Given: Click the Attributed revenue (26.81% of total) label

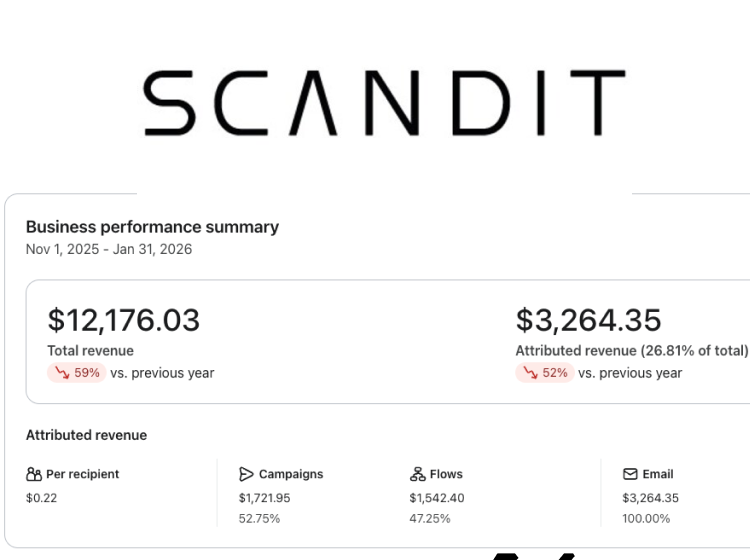Looking at the screenshot, I should click(x=631, y=351).
